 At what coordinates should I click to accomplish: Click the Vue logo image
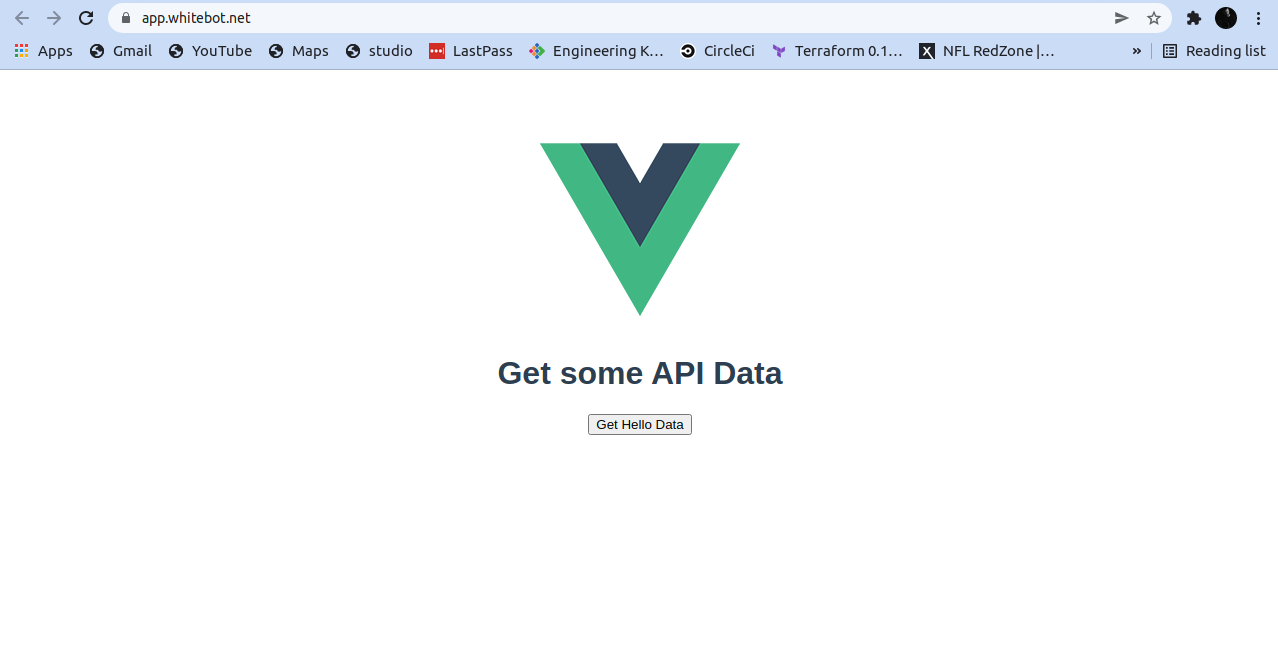point(640,229)
